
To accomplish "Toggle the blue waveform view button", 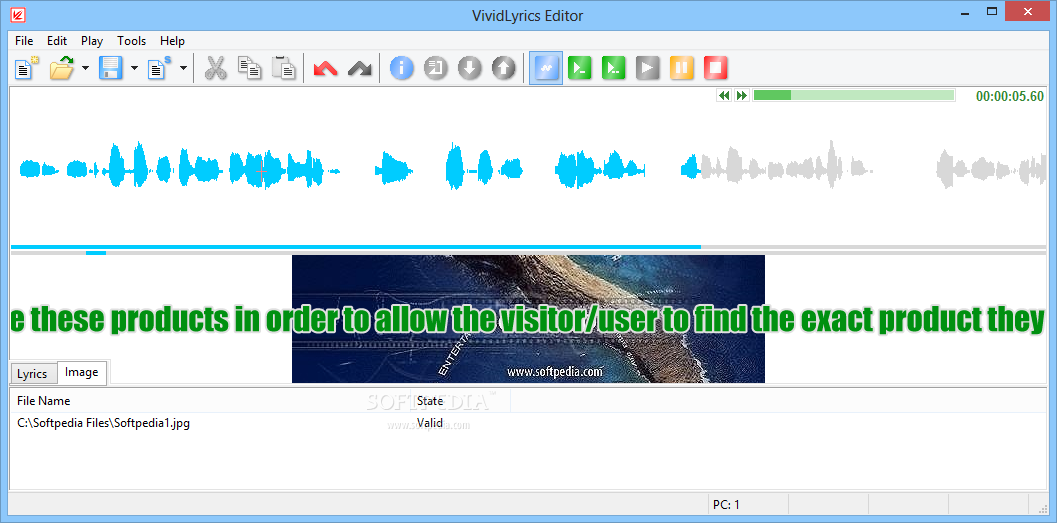I will point(546,68).
